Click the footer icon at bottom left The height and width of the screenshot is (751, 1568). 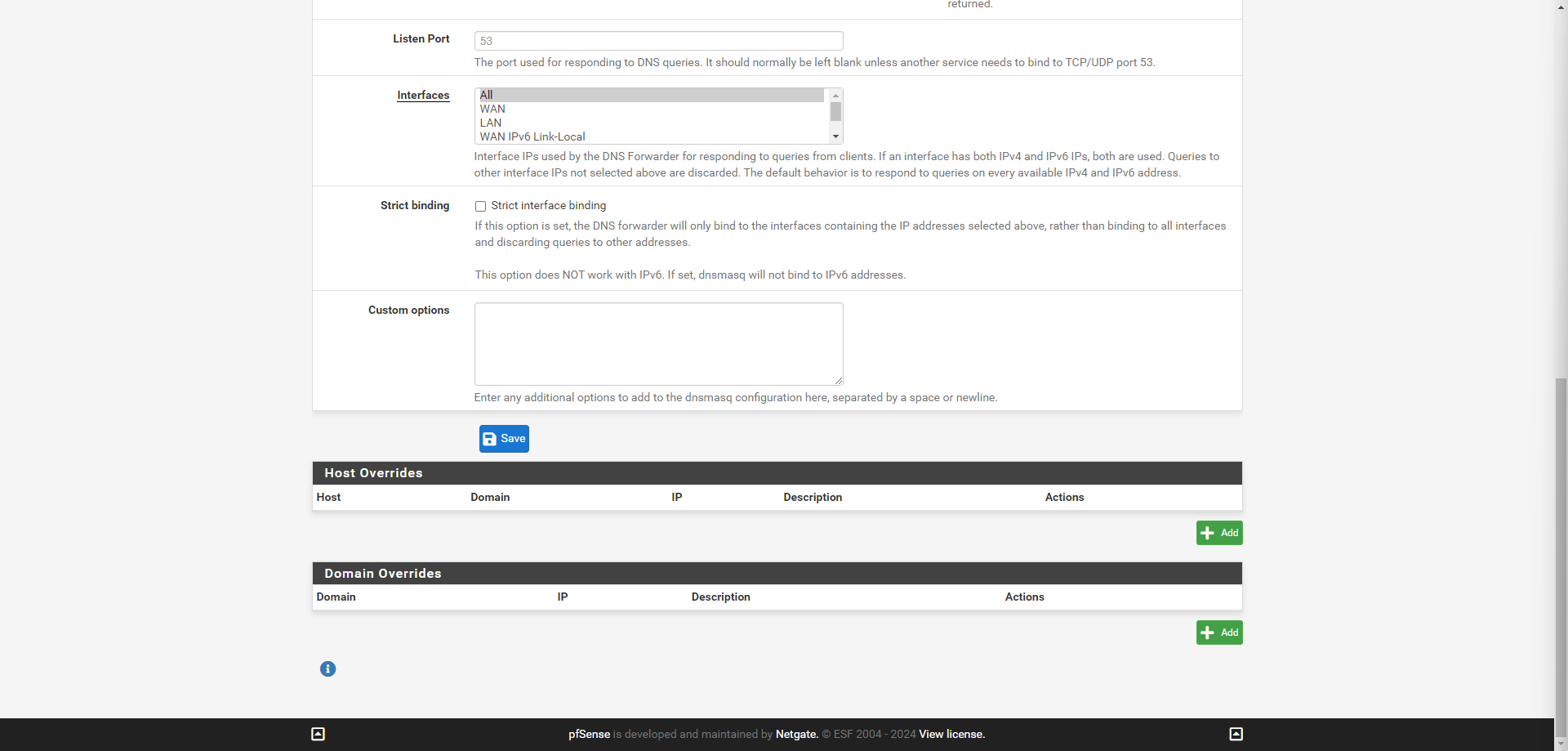[x=318, y=734]
